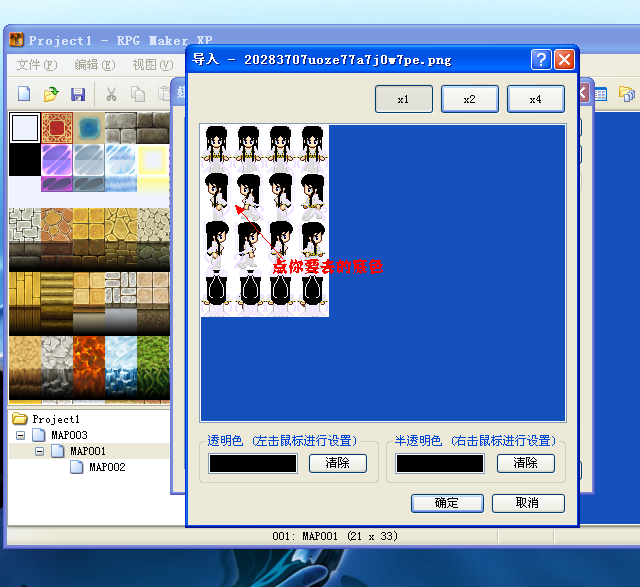Open the 文件(F) menu
The image size is (640, 587).
click(x=37, y=64)
